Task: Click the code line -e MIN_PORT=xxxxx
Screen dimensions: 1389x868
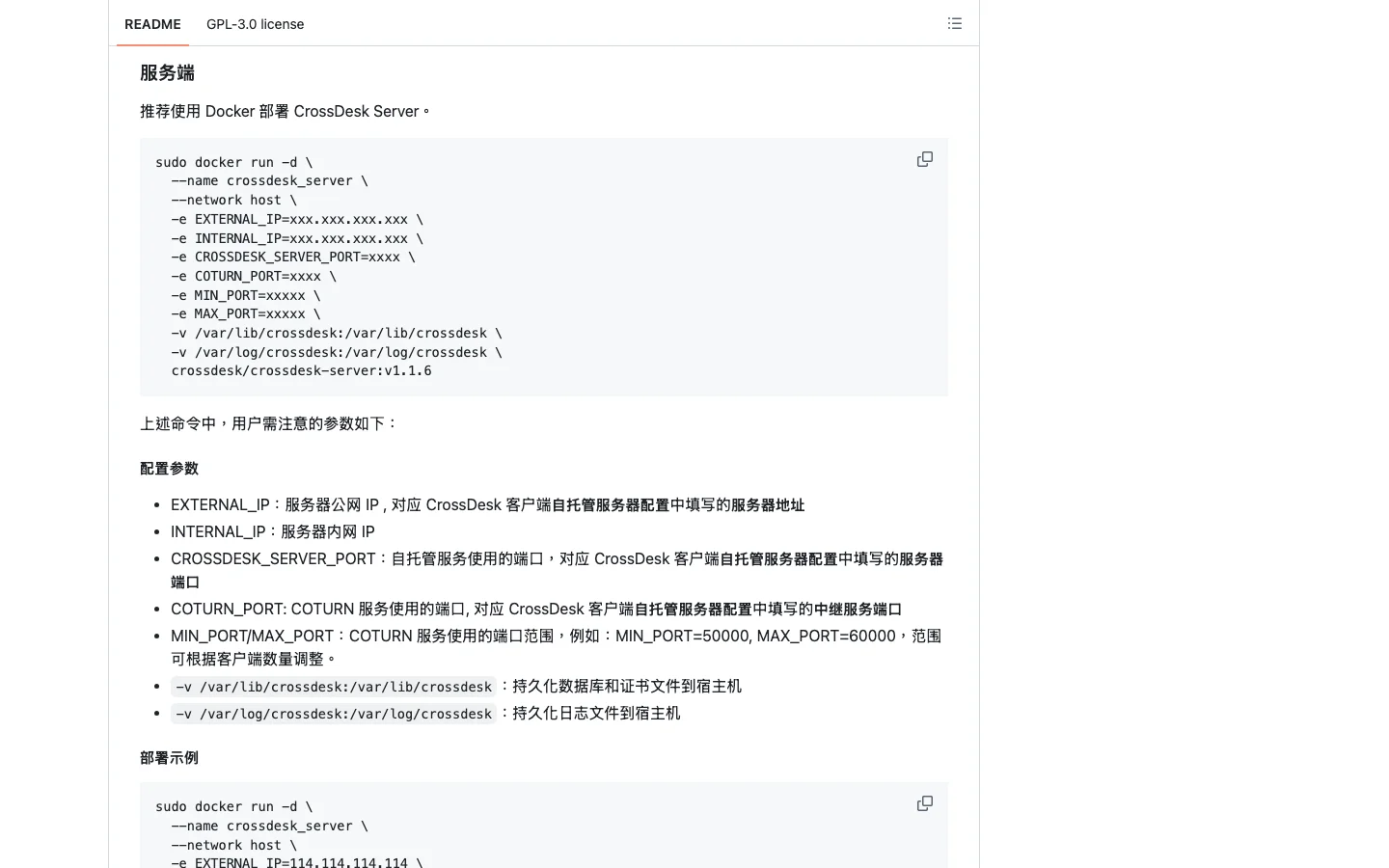Action: [x=246, y=295]
